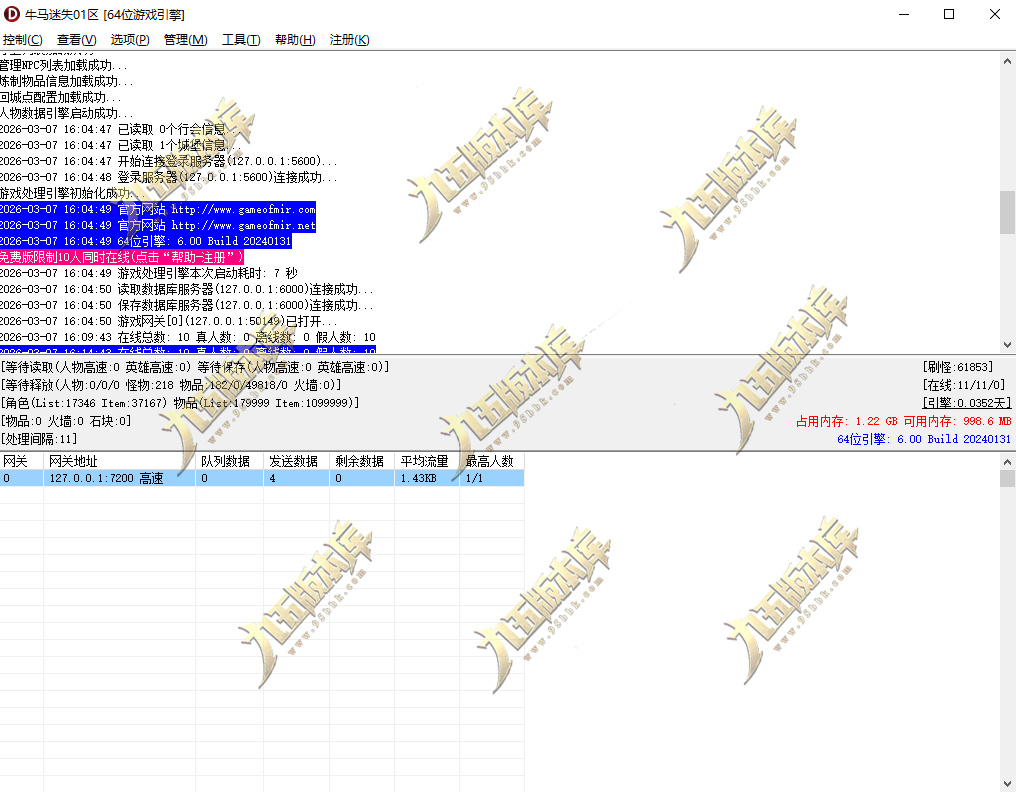
Task: Click log line 在线总数: 10 at 16:09:43
Action: (x=188, y=337)
